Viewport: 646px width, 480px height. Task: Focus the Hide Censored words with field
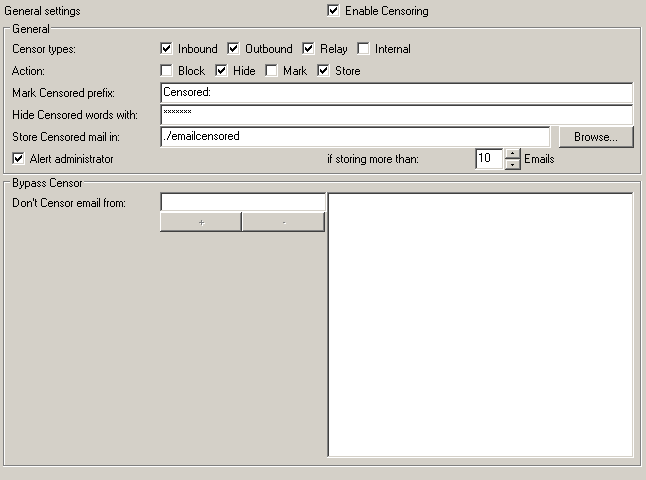[x=396, y=115]
